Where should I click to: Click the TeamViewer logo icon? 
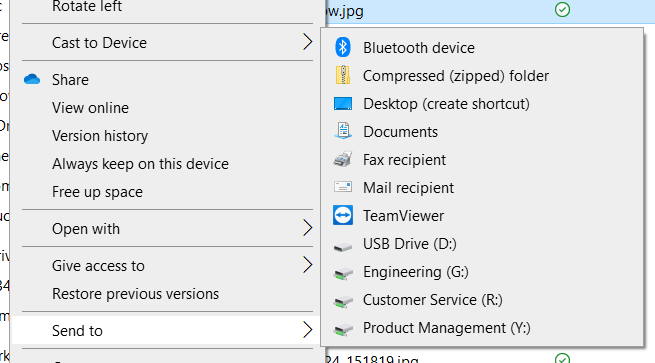click(x=343, y=215)
